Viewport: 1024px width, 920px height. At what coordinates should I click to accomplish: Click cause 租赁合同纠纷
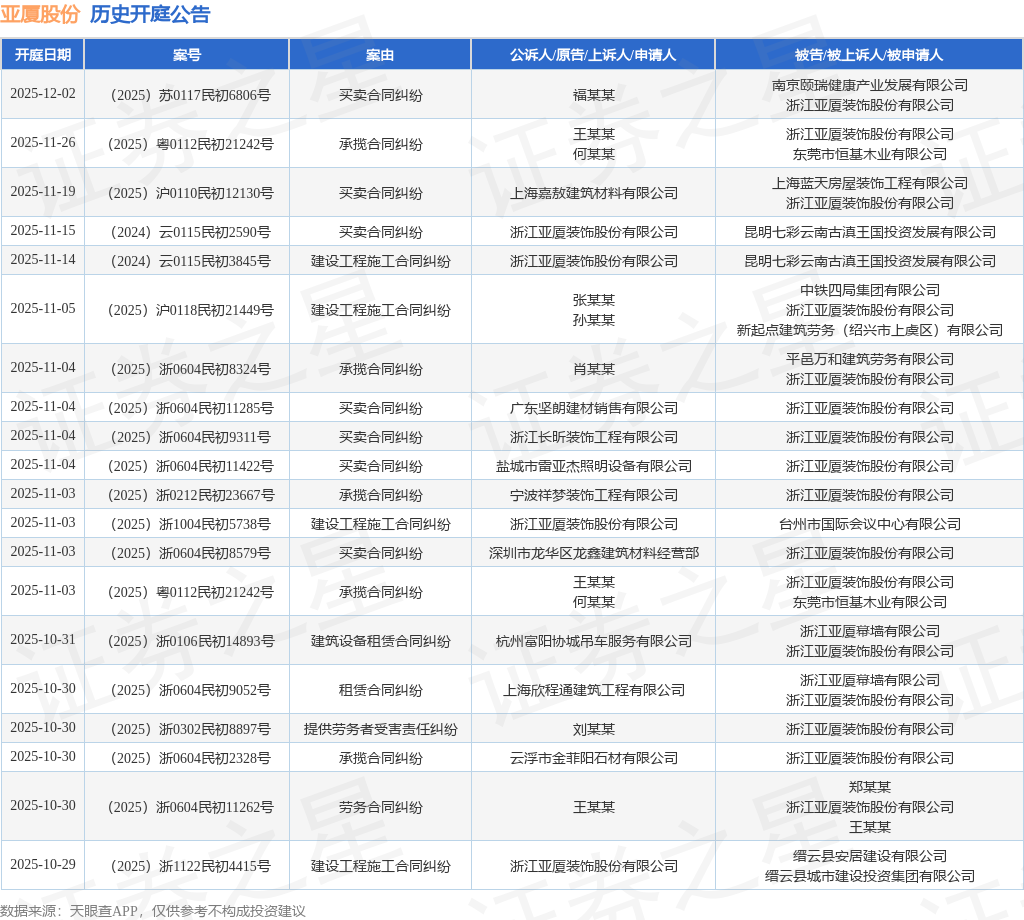click(x=380, y=690)
